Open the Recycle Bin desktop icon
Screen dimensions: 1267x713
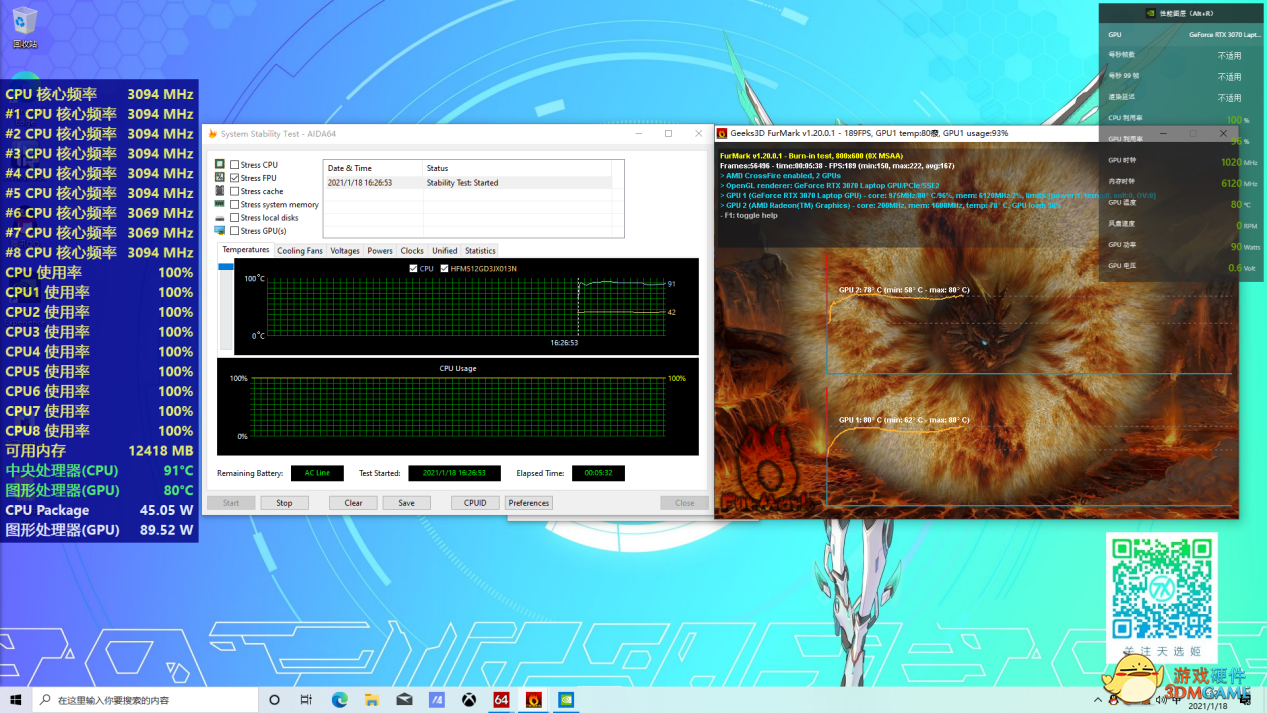click(x=25, y=24)
